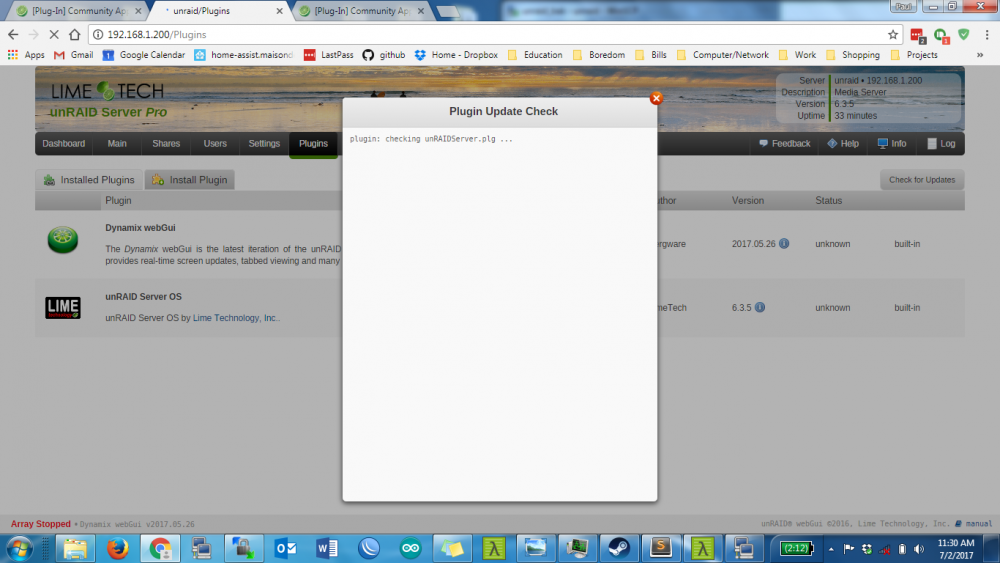Image resolution: width=1000 pixels, height=563 pixels.
Task: Open the Main menu tab
Action: tap(117, 143)
